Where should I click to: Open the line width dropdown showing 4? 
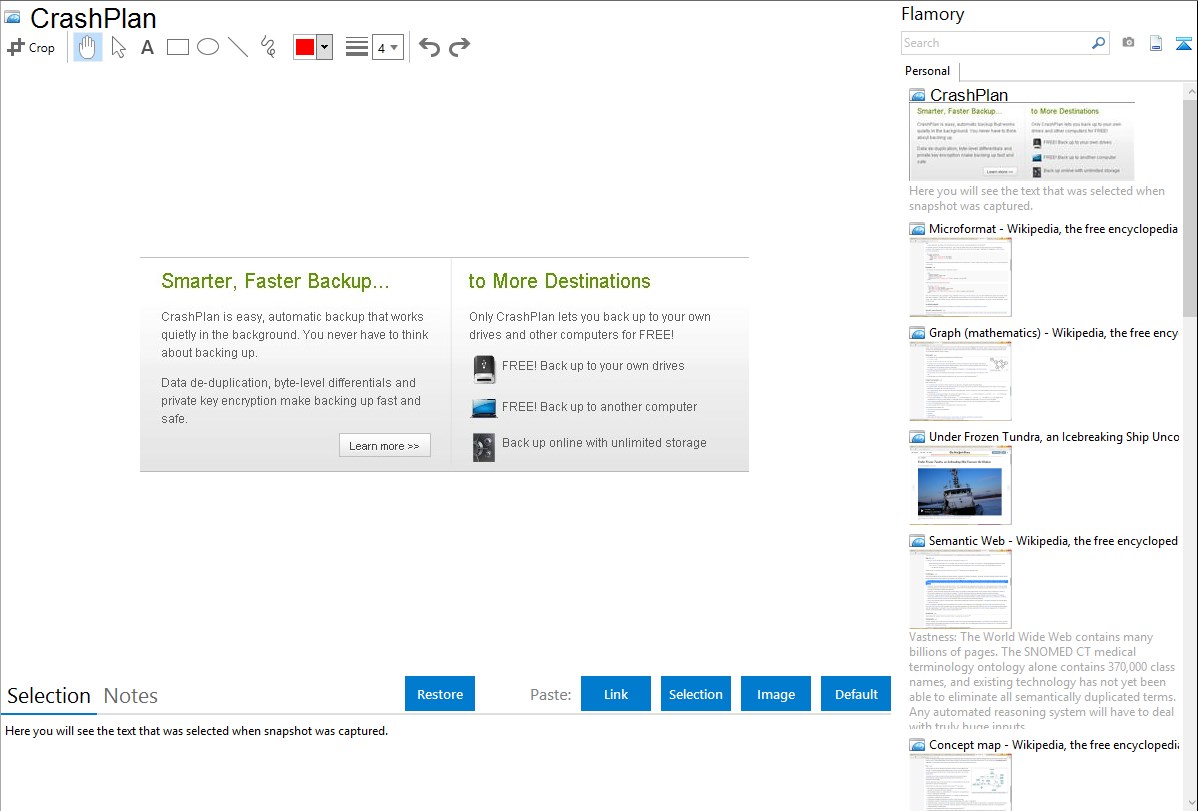[388, 47]
